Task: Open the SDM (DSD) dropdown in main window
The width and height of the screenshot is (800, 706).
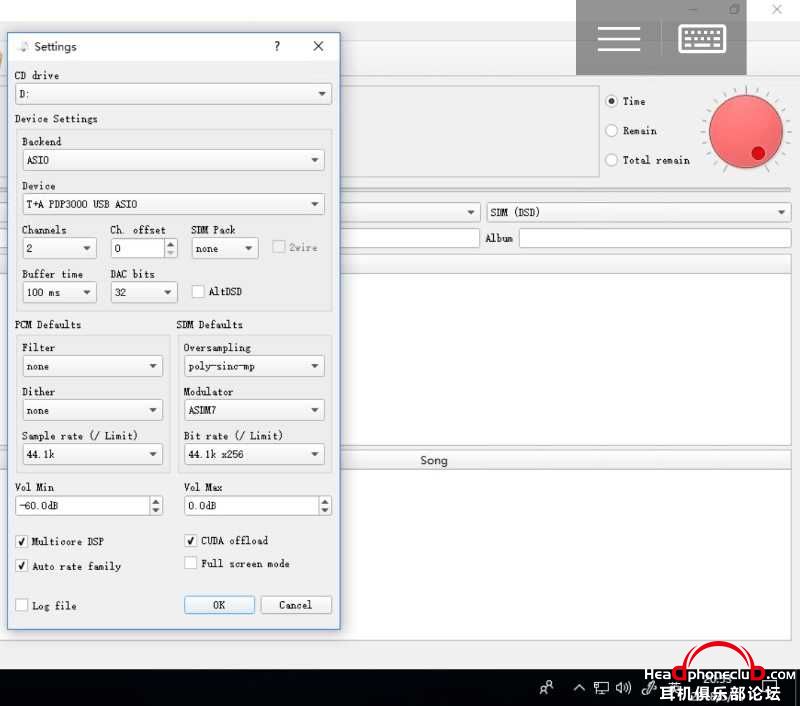Action: [639, 212]
